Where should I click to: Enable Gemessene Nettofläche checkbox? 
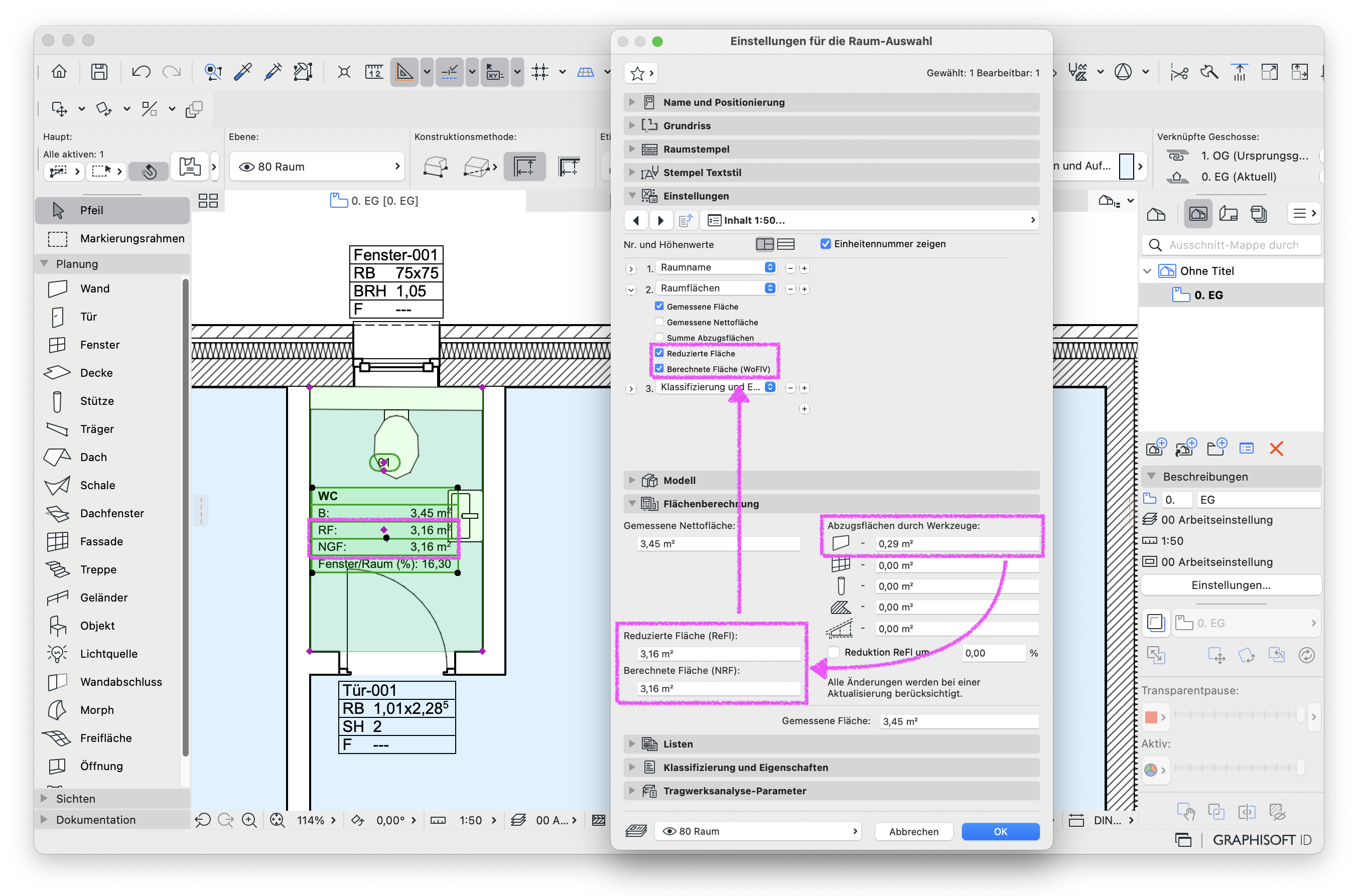[659, 322]
